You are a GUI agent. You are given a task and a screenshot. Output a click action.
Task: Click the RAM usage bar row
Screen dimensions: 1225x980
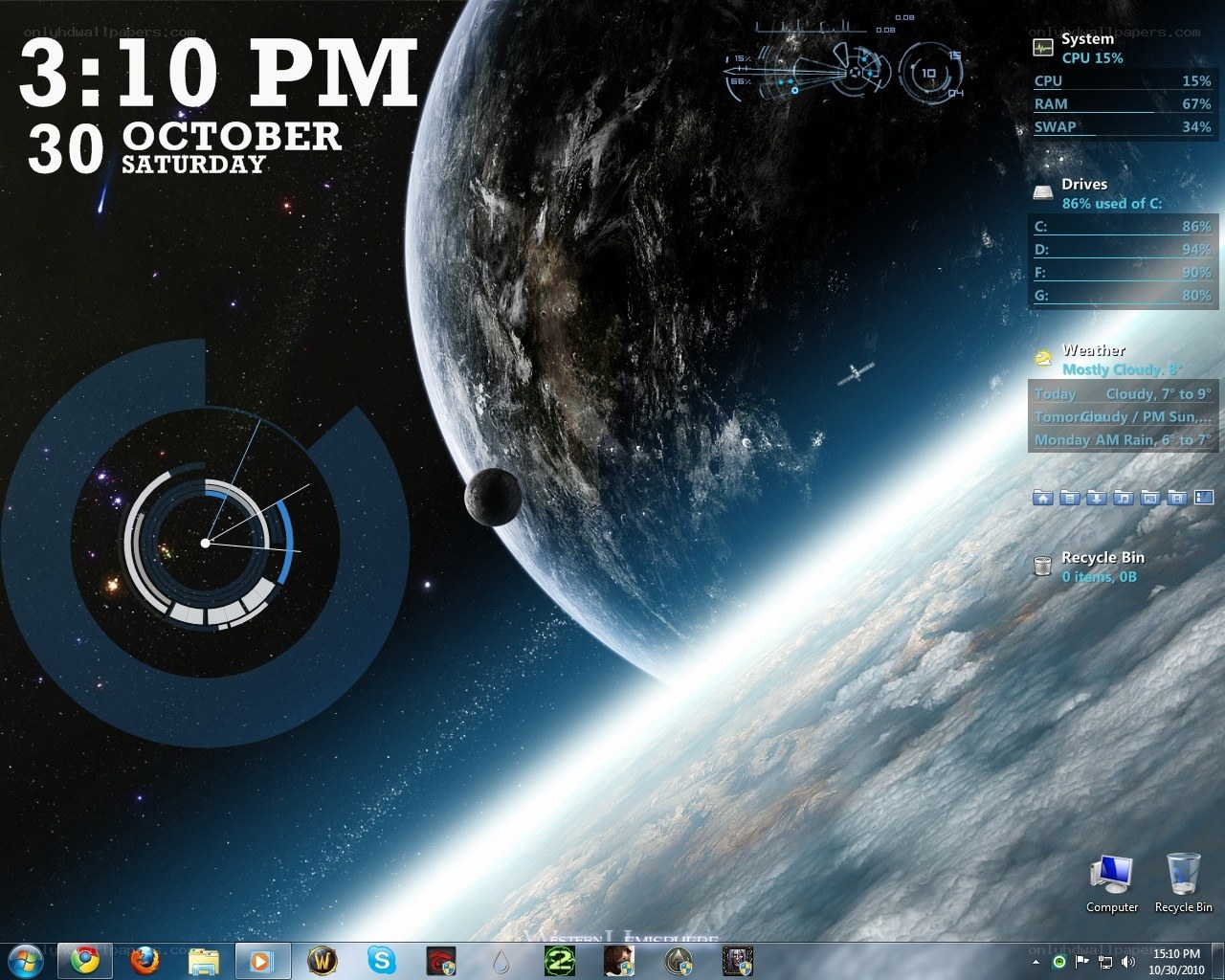(1123, 104)
